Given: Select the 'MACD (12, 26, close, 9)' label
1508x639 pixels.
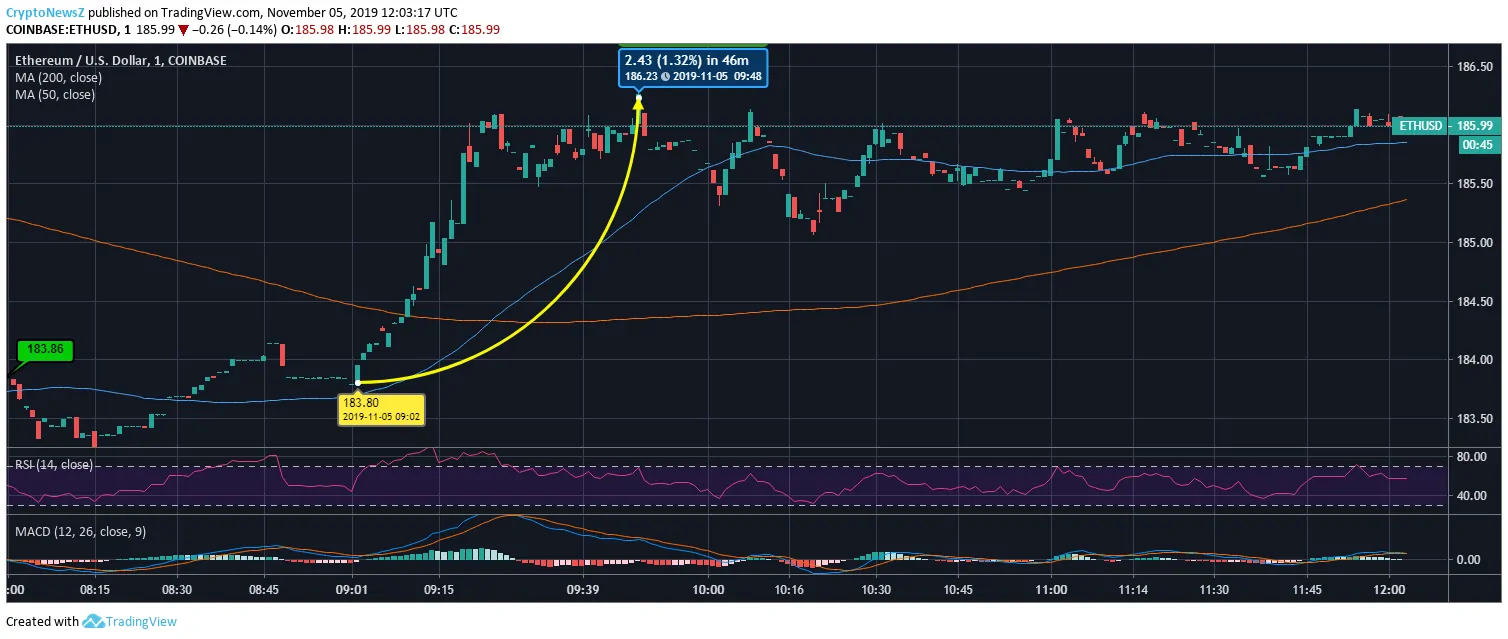Looking at the screenshot, I should 80,531.
